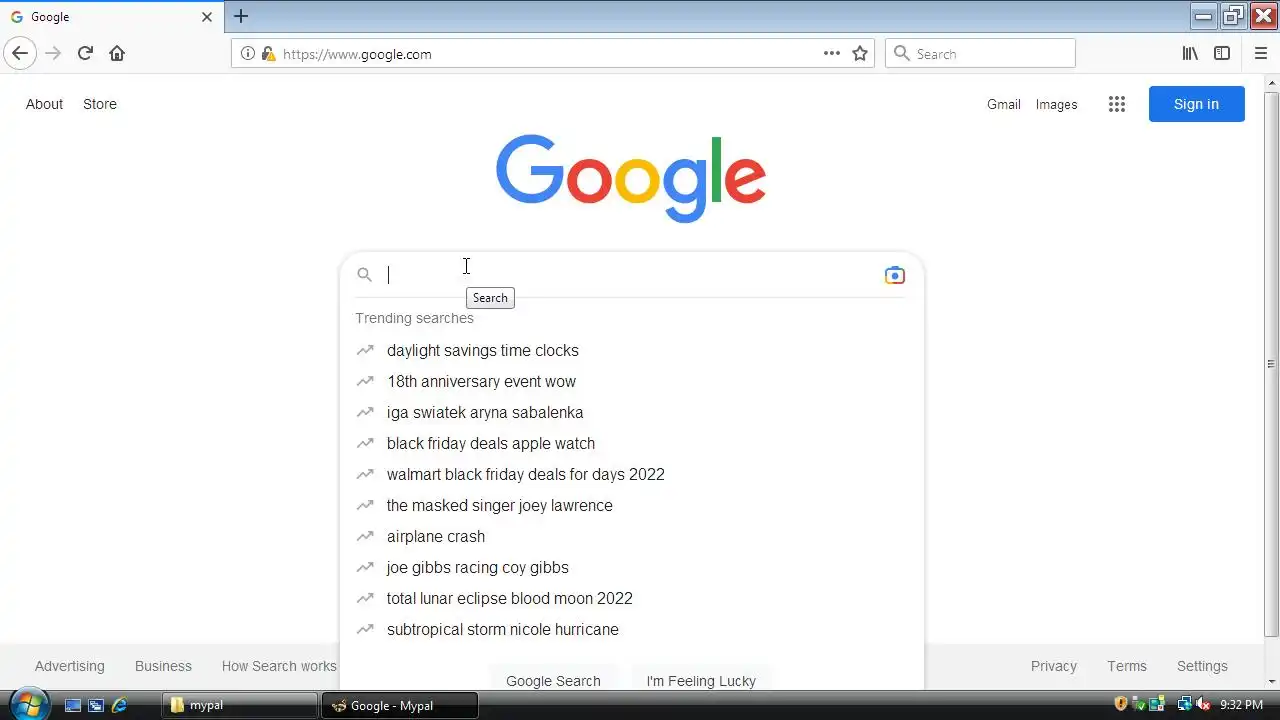Click the Google logo
1280x720 pixels.
pyautogui.click(x=631, y=178)
